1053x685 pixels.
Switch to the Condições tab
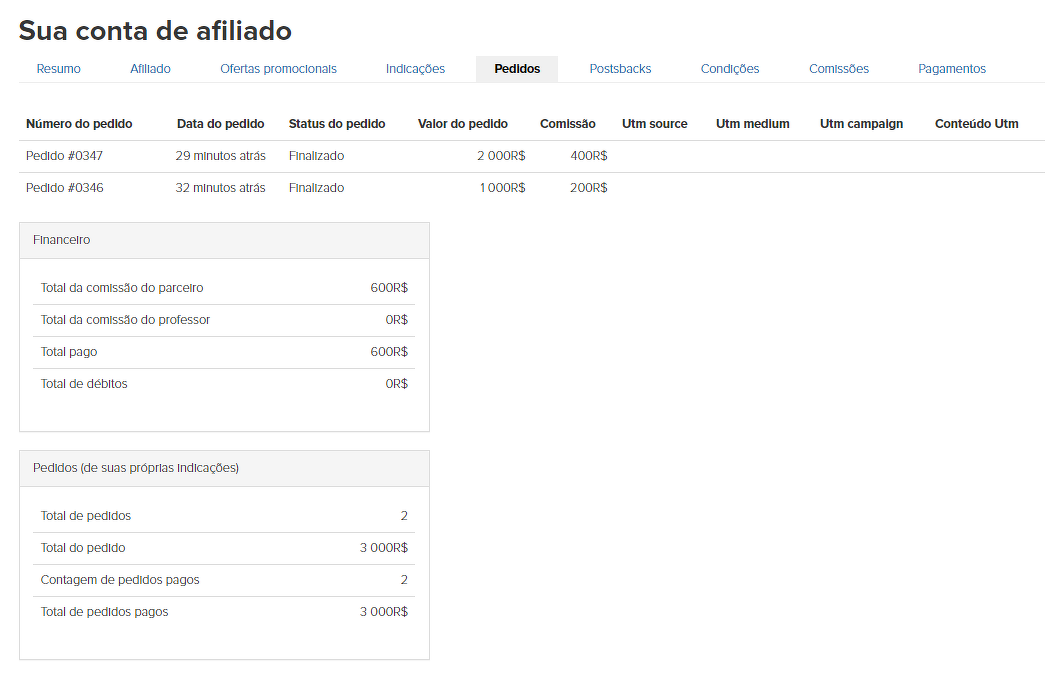click(730, 69)
